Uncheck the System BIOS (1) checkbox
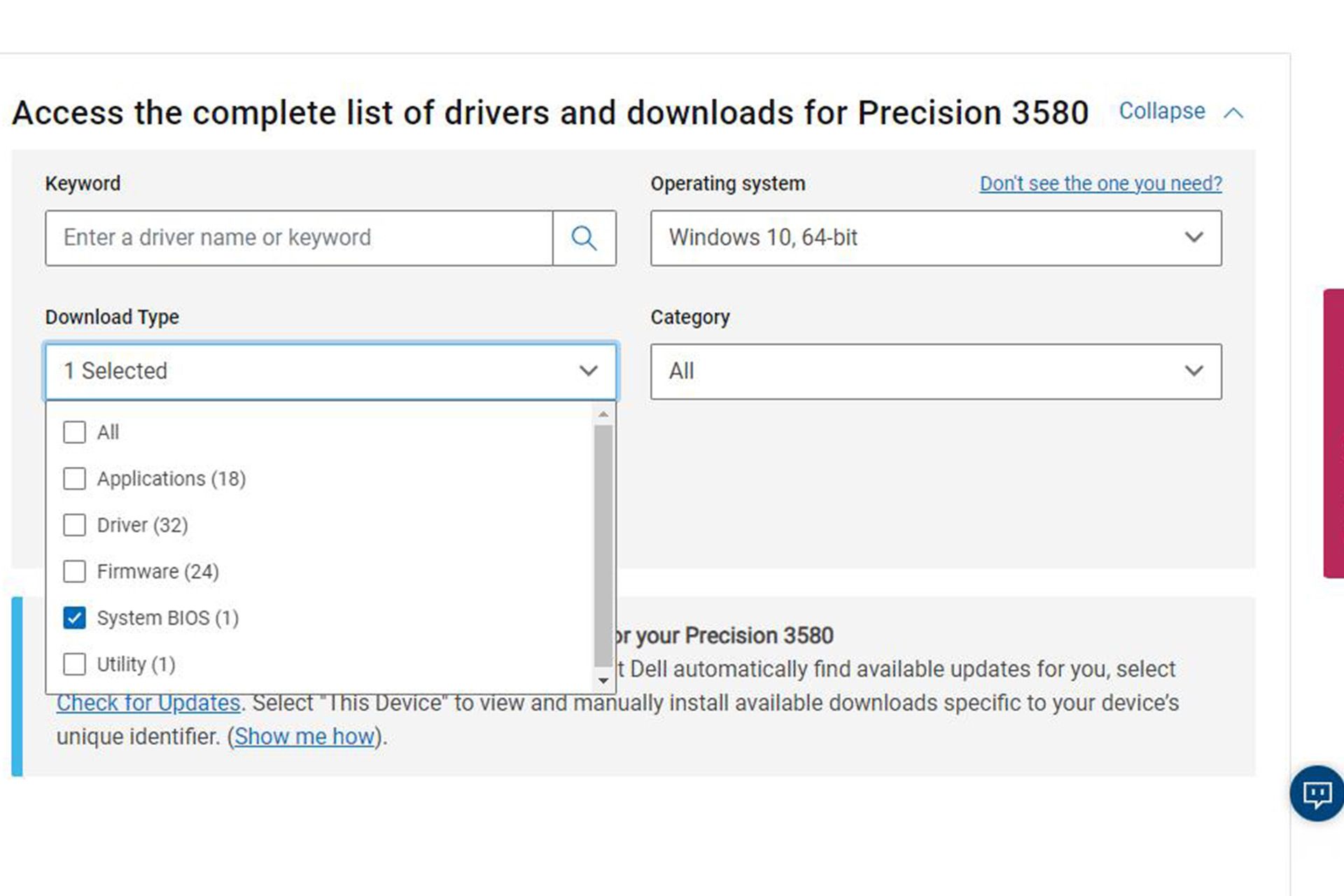 [x=74, y=617]
